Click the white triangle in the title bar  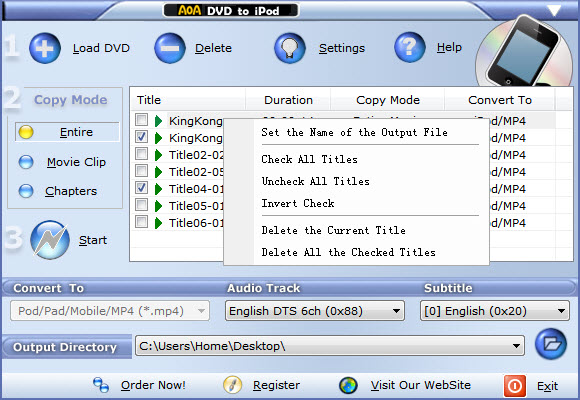coord(554,10)
